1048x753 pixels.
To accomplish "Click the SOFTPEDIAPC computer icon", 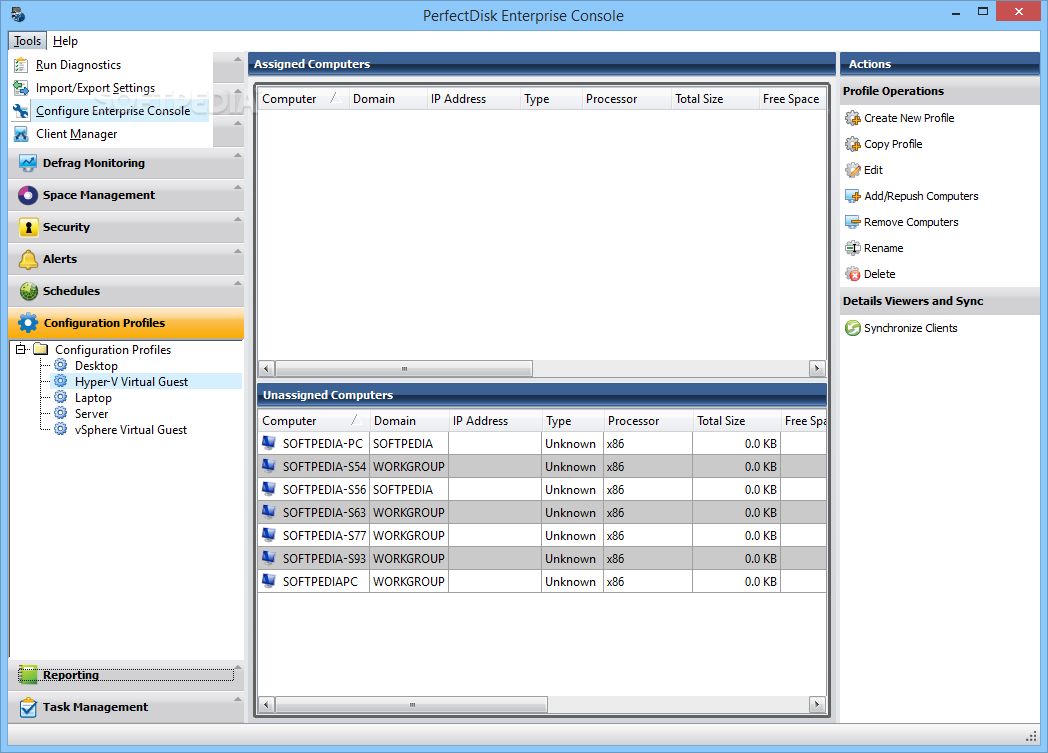I will pyautogui.click(x=269, y=581).
